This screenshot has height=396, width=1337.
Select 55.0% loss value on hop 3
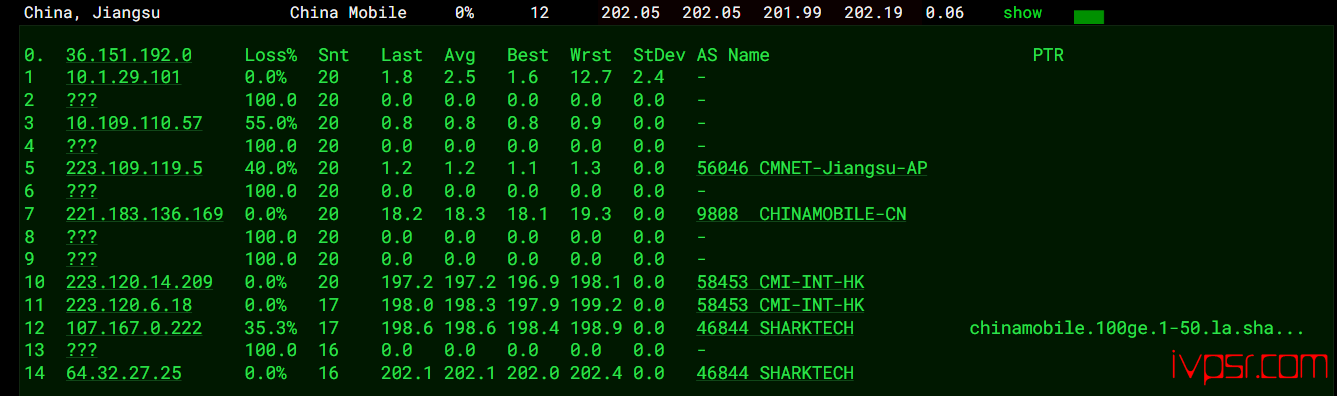point(271,123)
